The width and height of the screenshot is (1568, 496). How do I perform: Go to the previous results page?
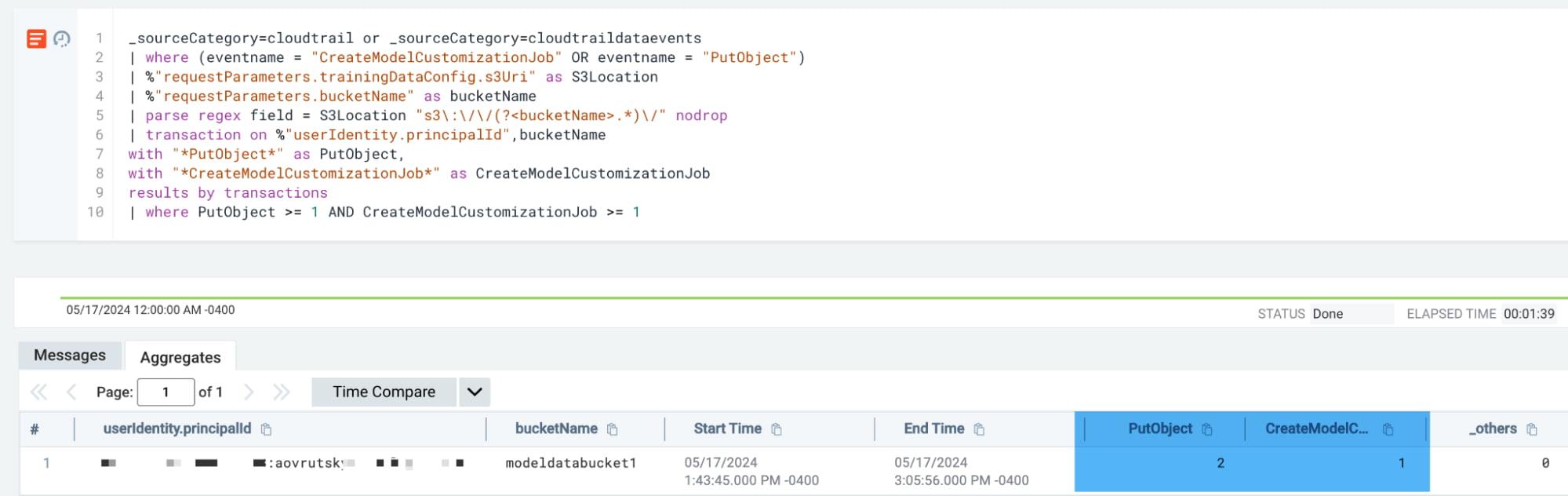(71, 392)
